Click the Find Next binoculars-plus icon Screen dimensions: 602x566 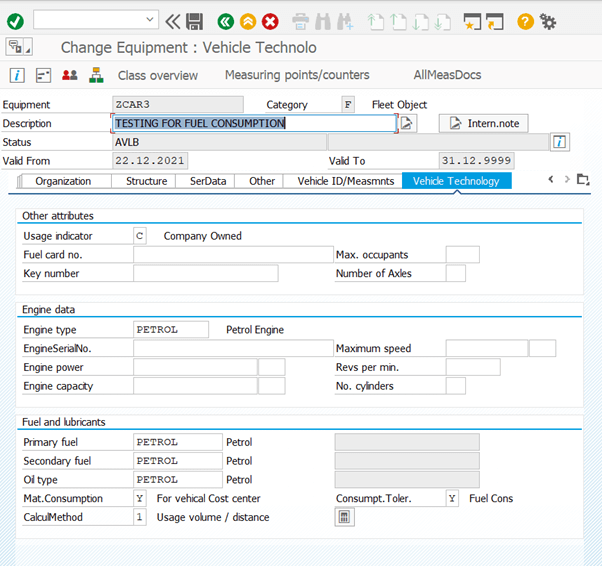(x=345, y=22)
